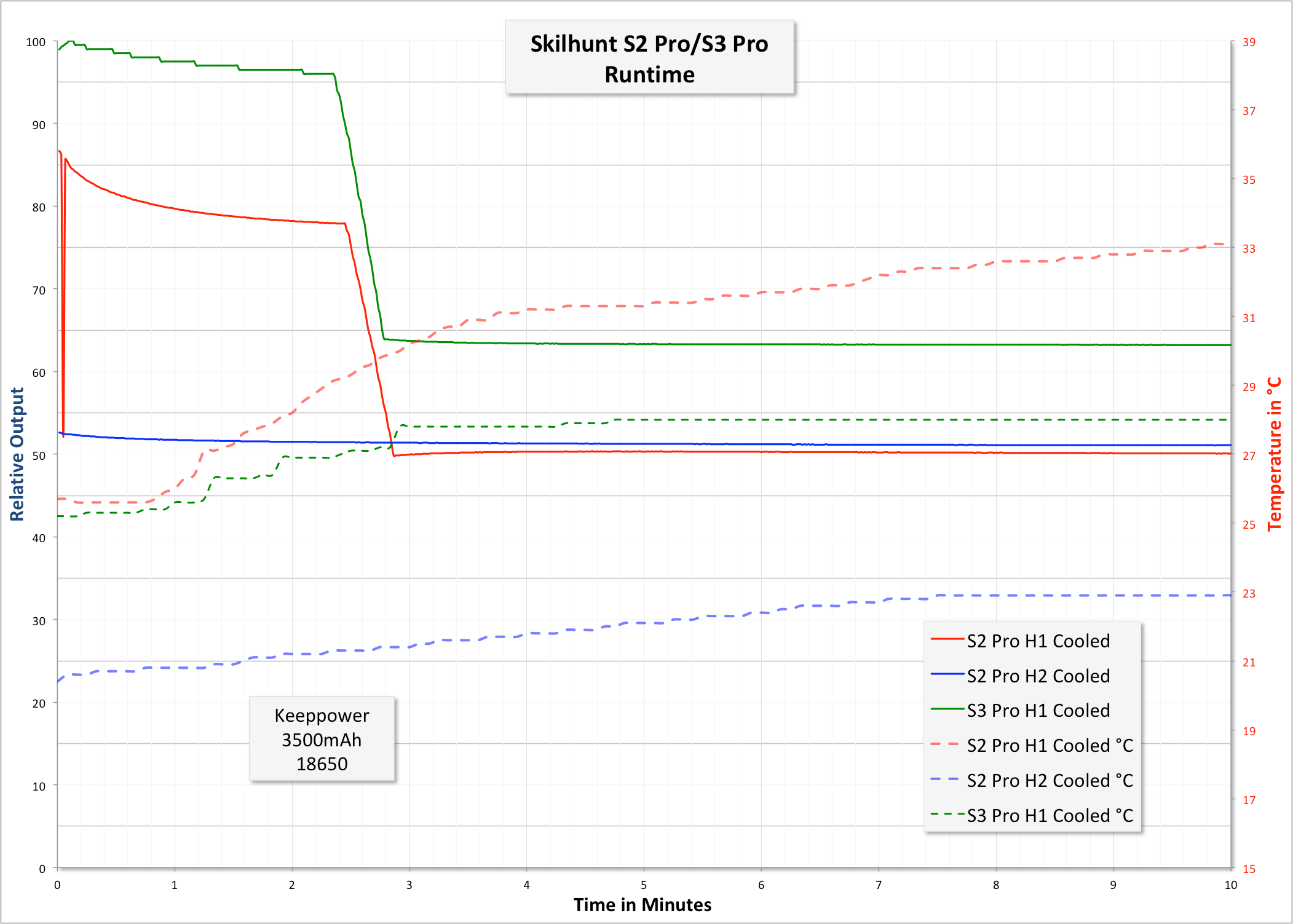Click the 39 label on temperature axis

coord(1249,42)
